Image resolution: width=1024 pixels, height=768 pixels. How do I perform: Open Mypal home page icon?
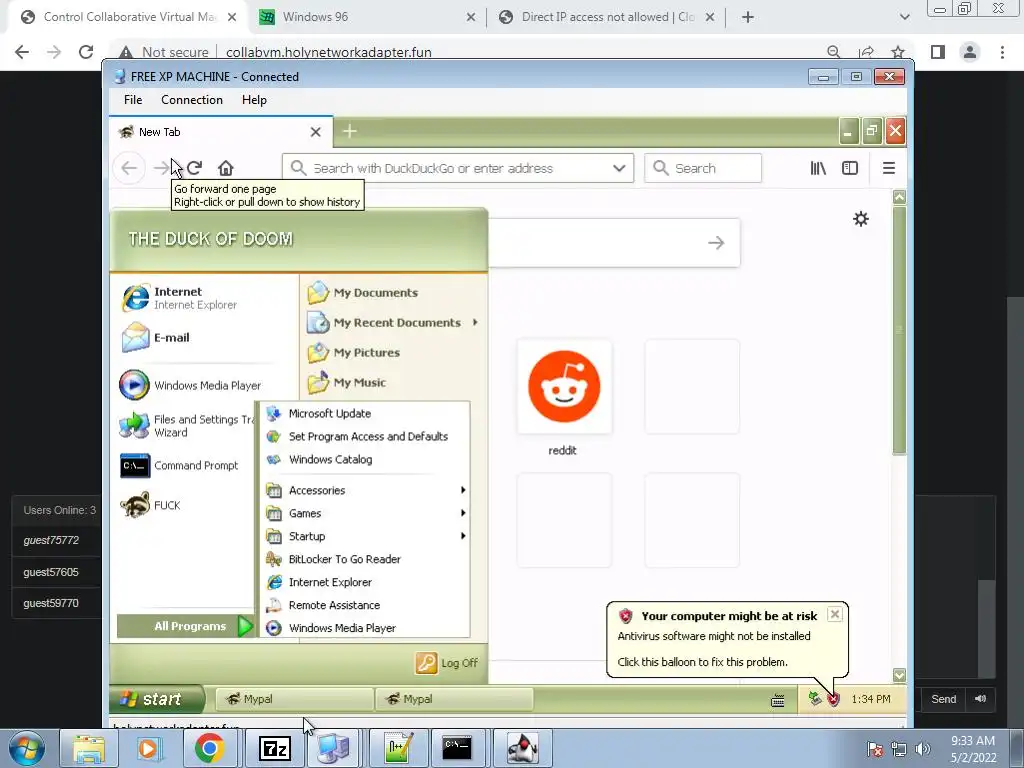point(225,168)
